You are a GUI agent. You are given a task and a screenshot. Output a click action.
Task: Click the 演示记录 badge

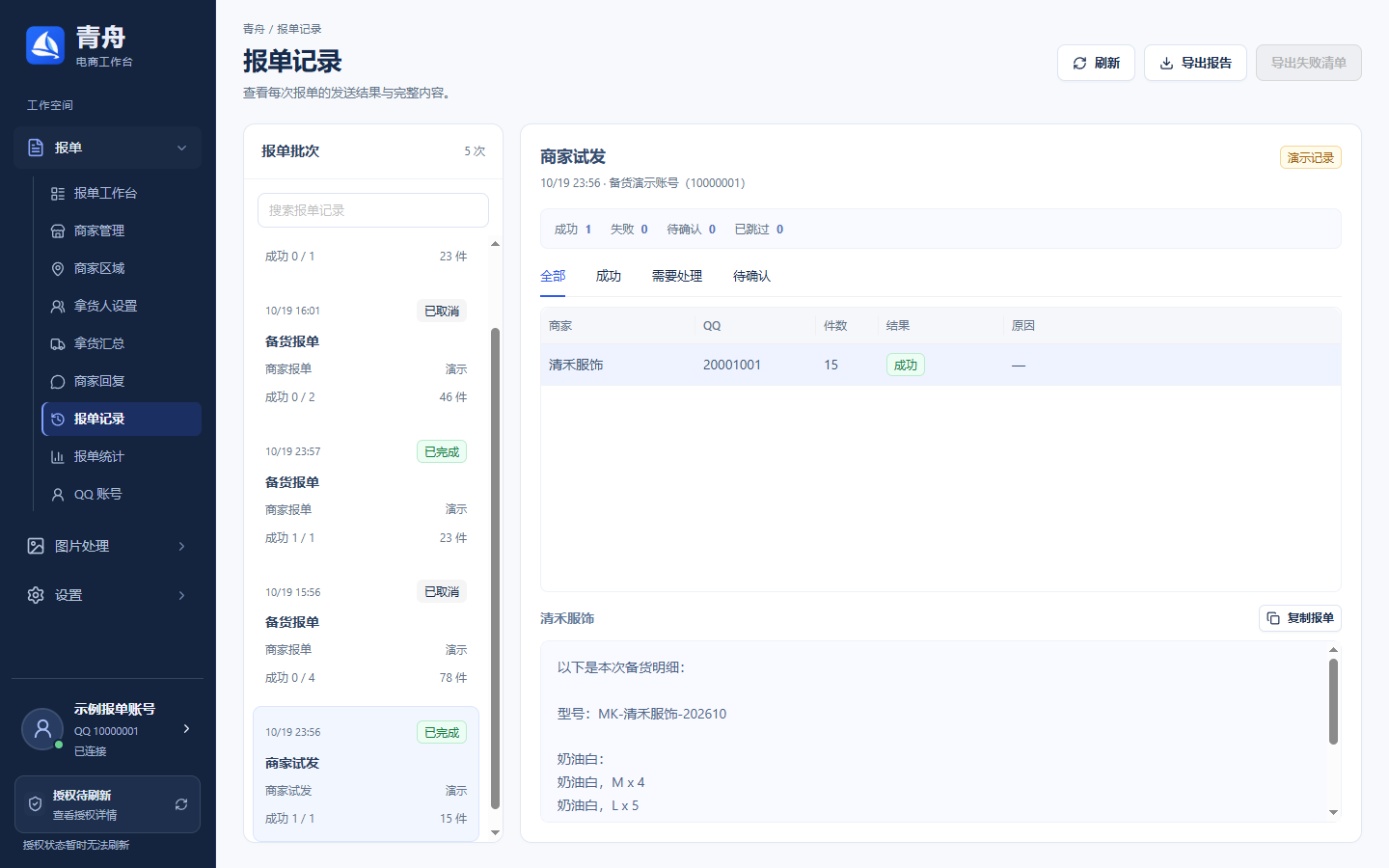1311,157
